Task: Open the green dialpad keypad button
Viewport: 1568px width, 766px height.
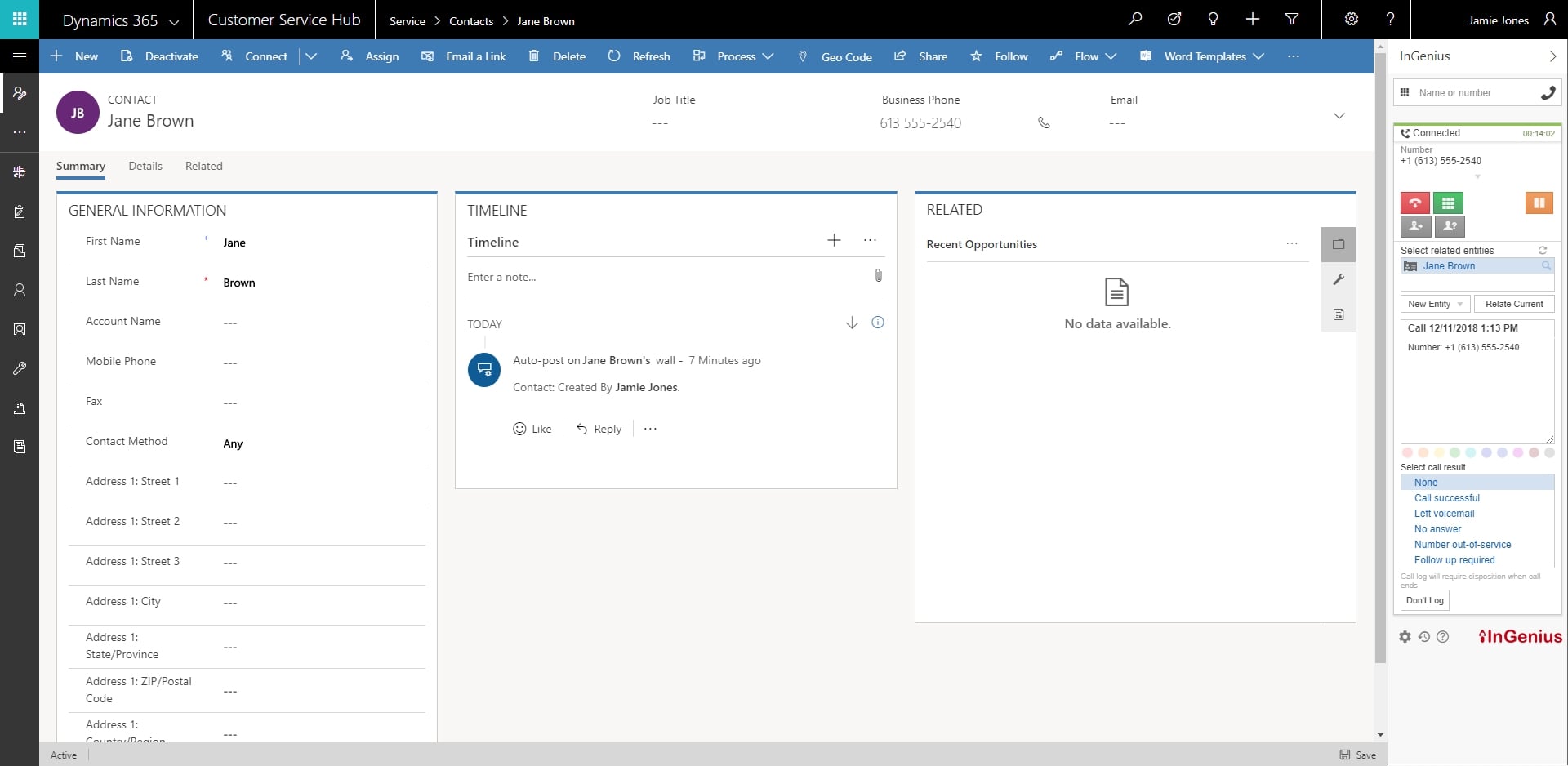Action: pos(1448,203)
